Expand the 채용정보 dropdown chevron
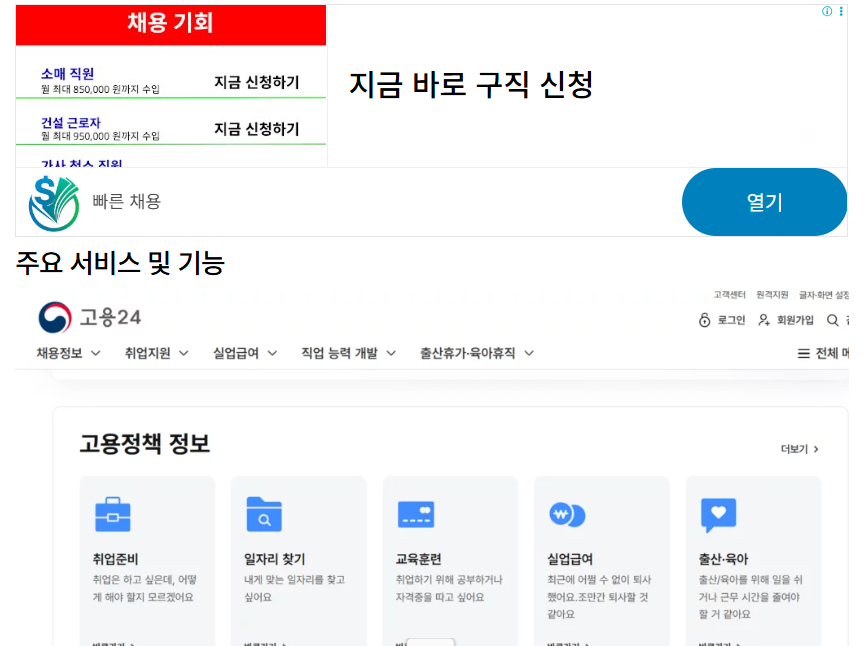Image resolution: width=866 pixels, height=646 pixels. point(96,353)
